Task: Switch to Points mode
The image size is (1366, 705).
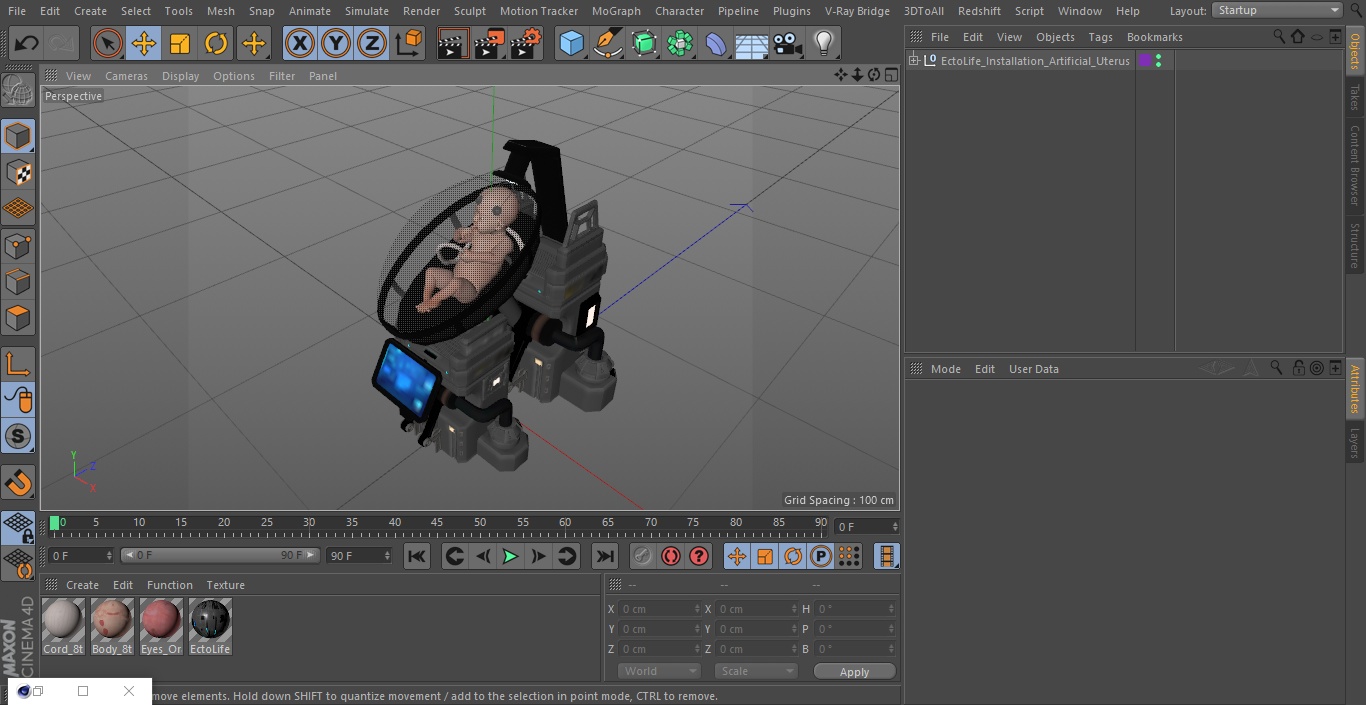Action: click(x=18, y=246)
